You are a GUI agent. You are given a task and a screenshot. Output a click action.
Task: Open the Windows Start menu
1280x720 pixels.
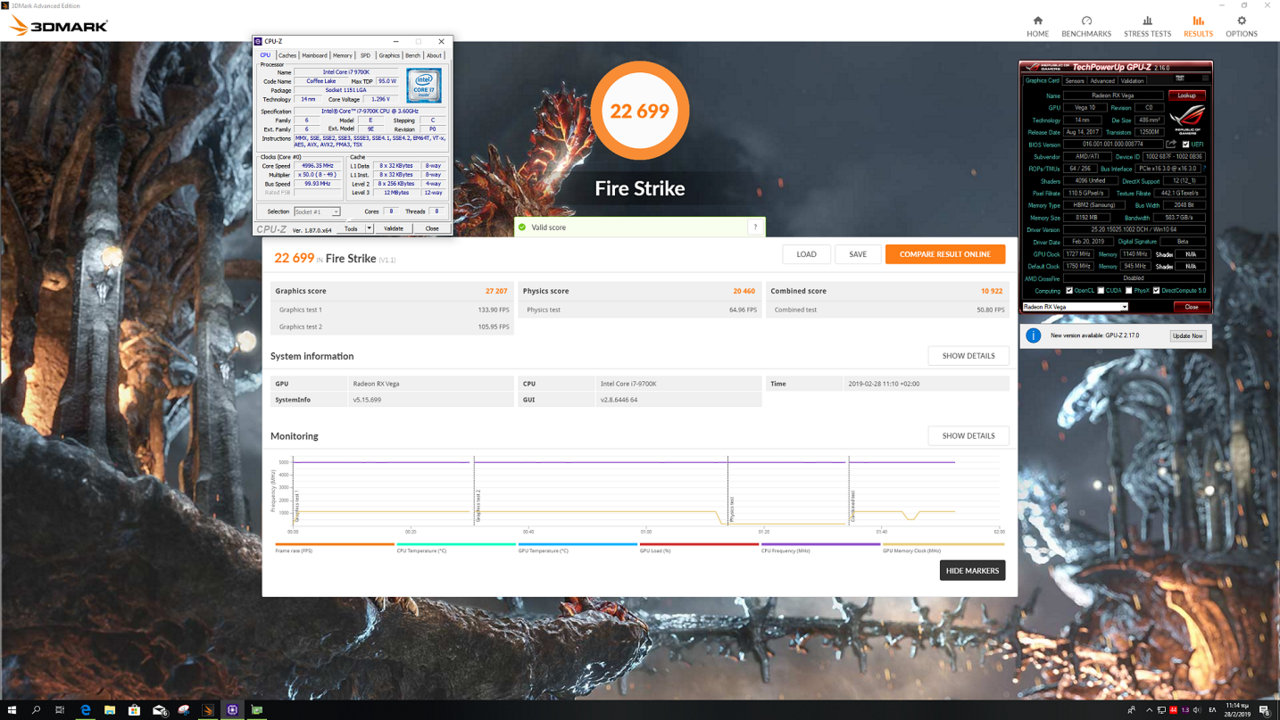tap(12, 710)
